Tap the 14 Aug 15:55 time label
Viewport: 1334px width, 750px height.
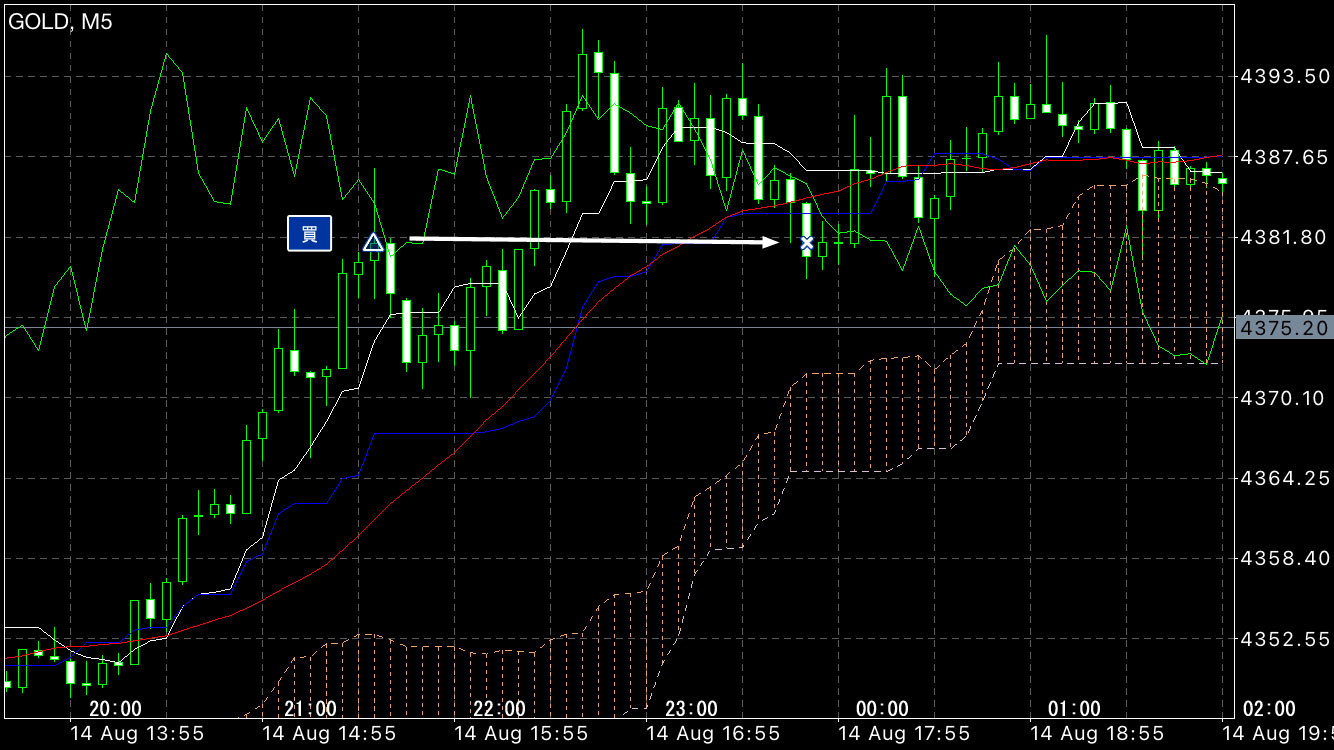point(521,734)
